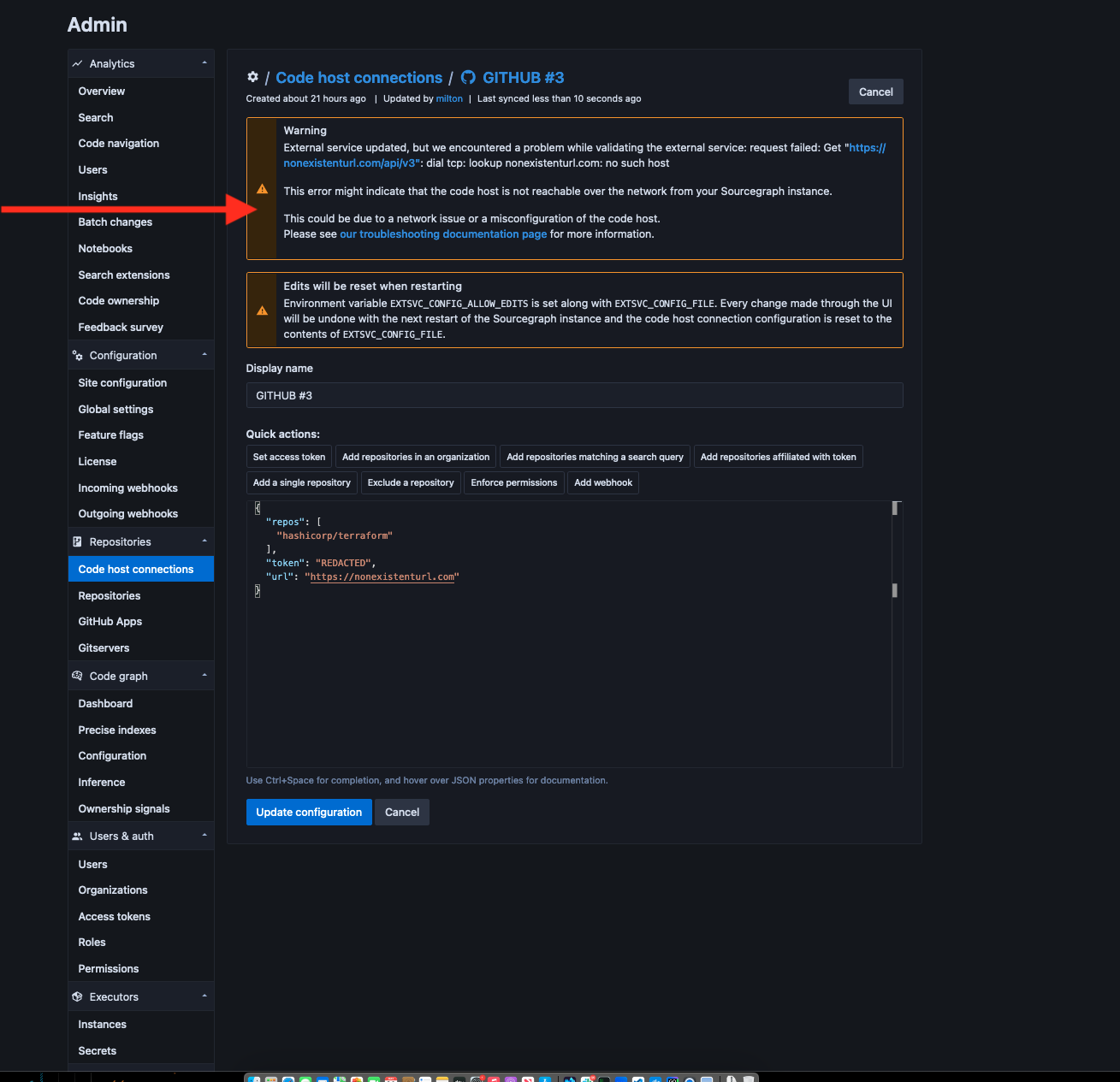Click the Display name input field
Image resolution: width=1120 pixels, height=1082 pixels.
[574, 396]
